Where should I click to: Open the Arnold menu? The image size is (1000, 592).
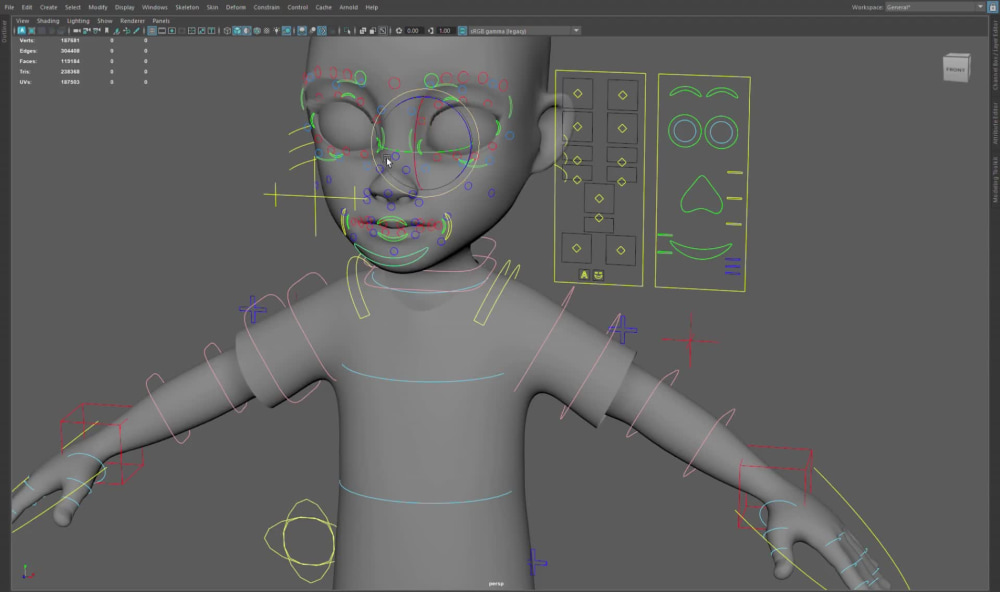(348, 8)
